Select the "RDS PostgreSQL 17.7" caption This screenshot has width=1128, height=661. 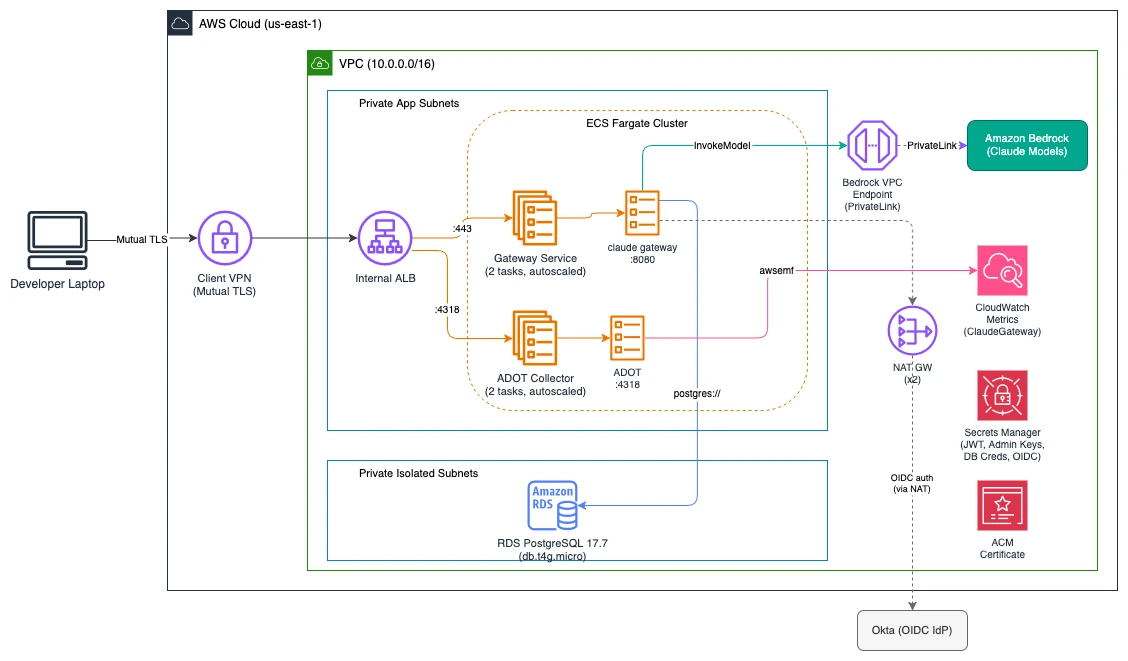tap(552, 543)
